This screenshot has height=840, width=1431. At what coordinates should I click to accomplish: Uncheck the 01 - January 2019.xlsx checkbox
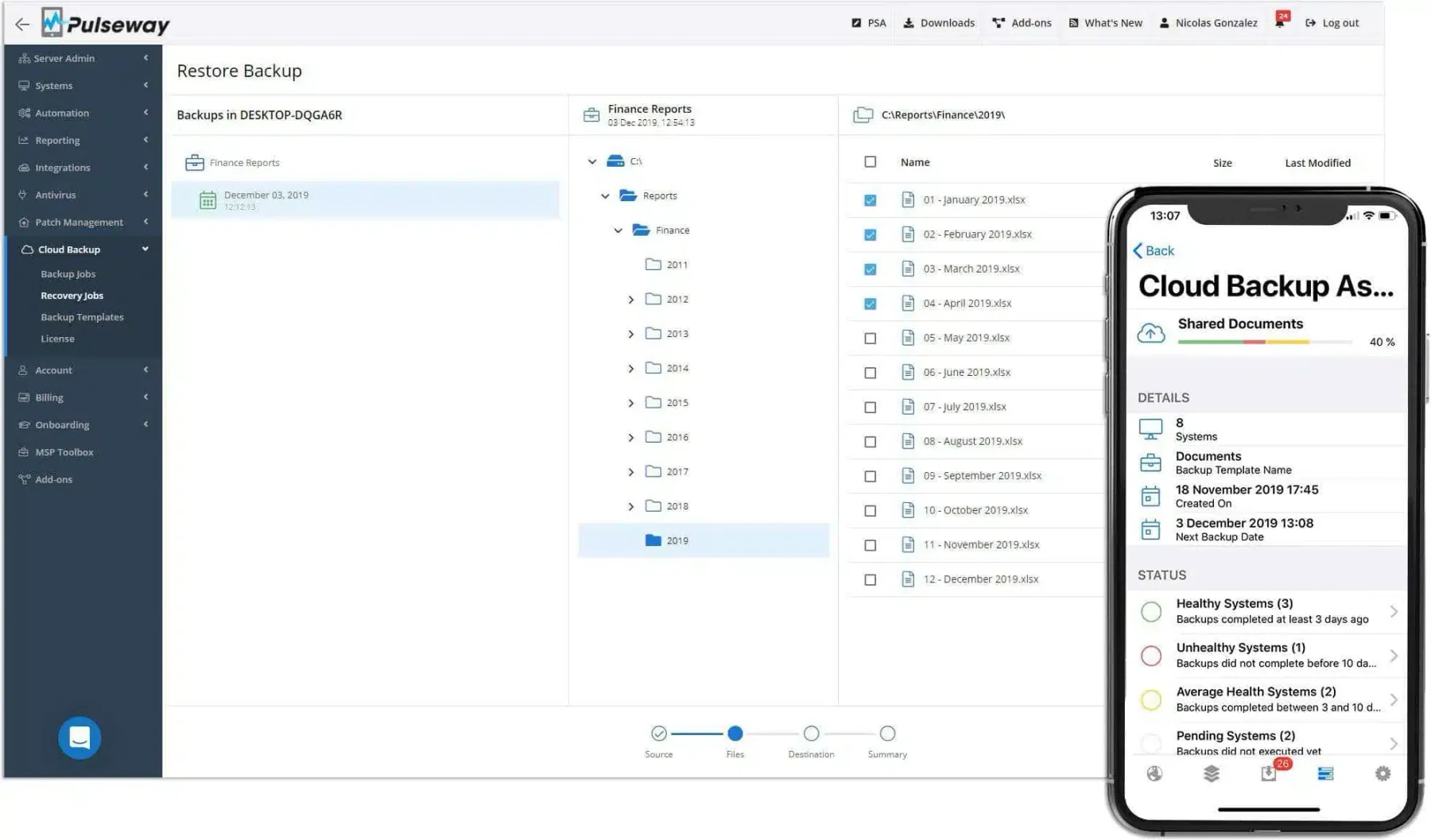pos(871,200)
